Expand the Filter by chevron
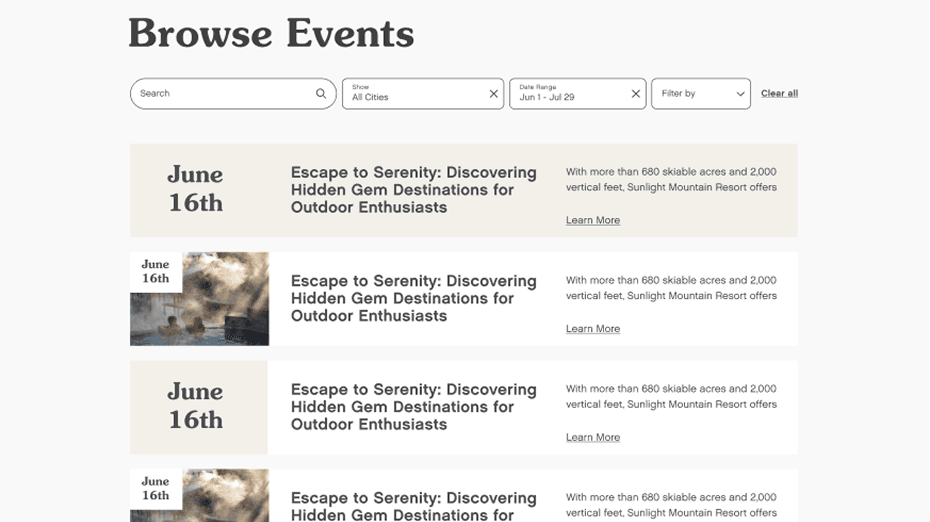This screenshot has width=930, height=522. click(x=740, y=94)
